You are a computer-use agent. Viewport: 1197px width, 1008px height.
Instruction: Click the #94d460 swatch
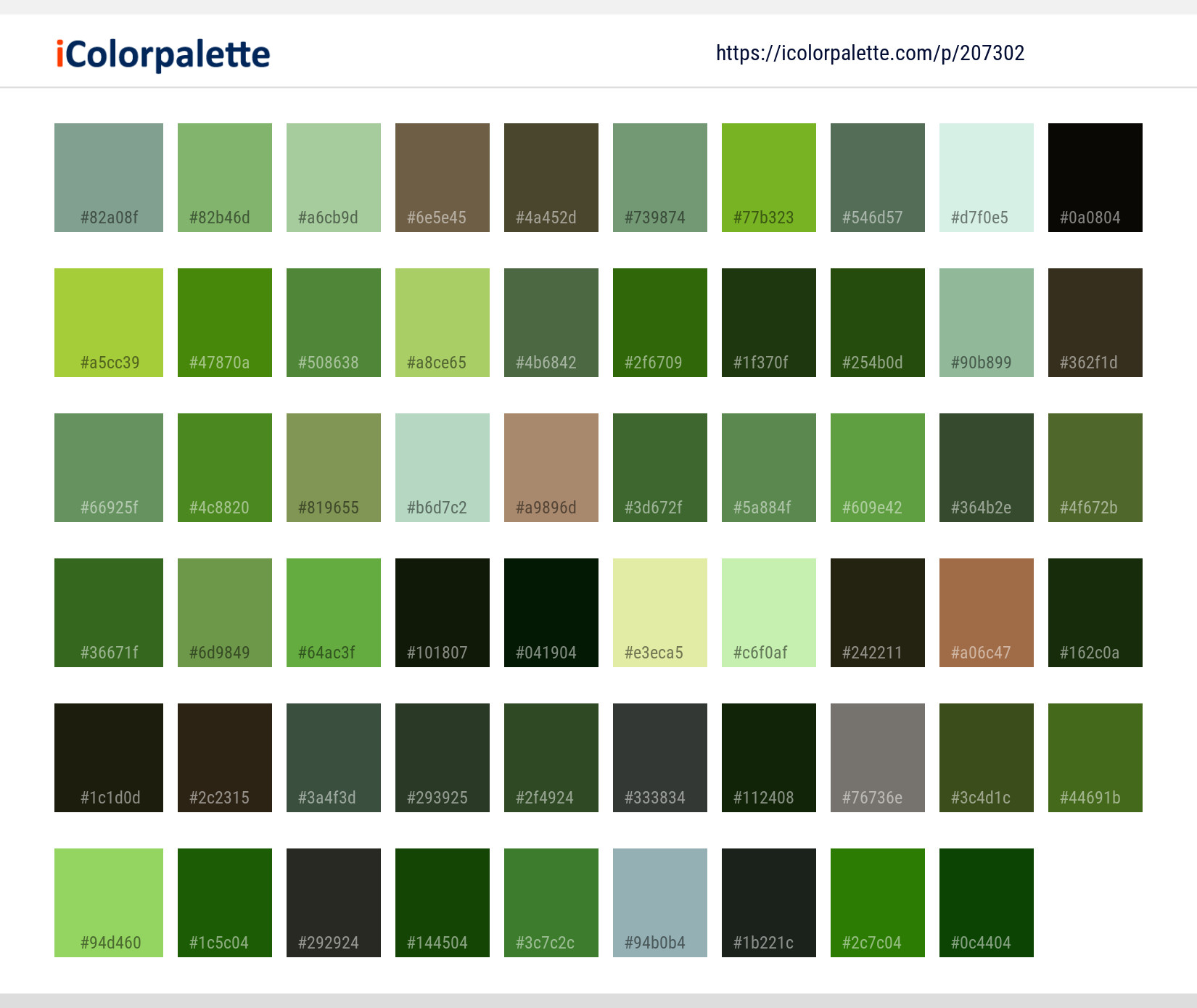pyautogui.click(x=109, y=903)
